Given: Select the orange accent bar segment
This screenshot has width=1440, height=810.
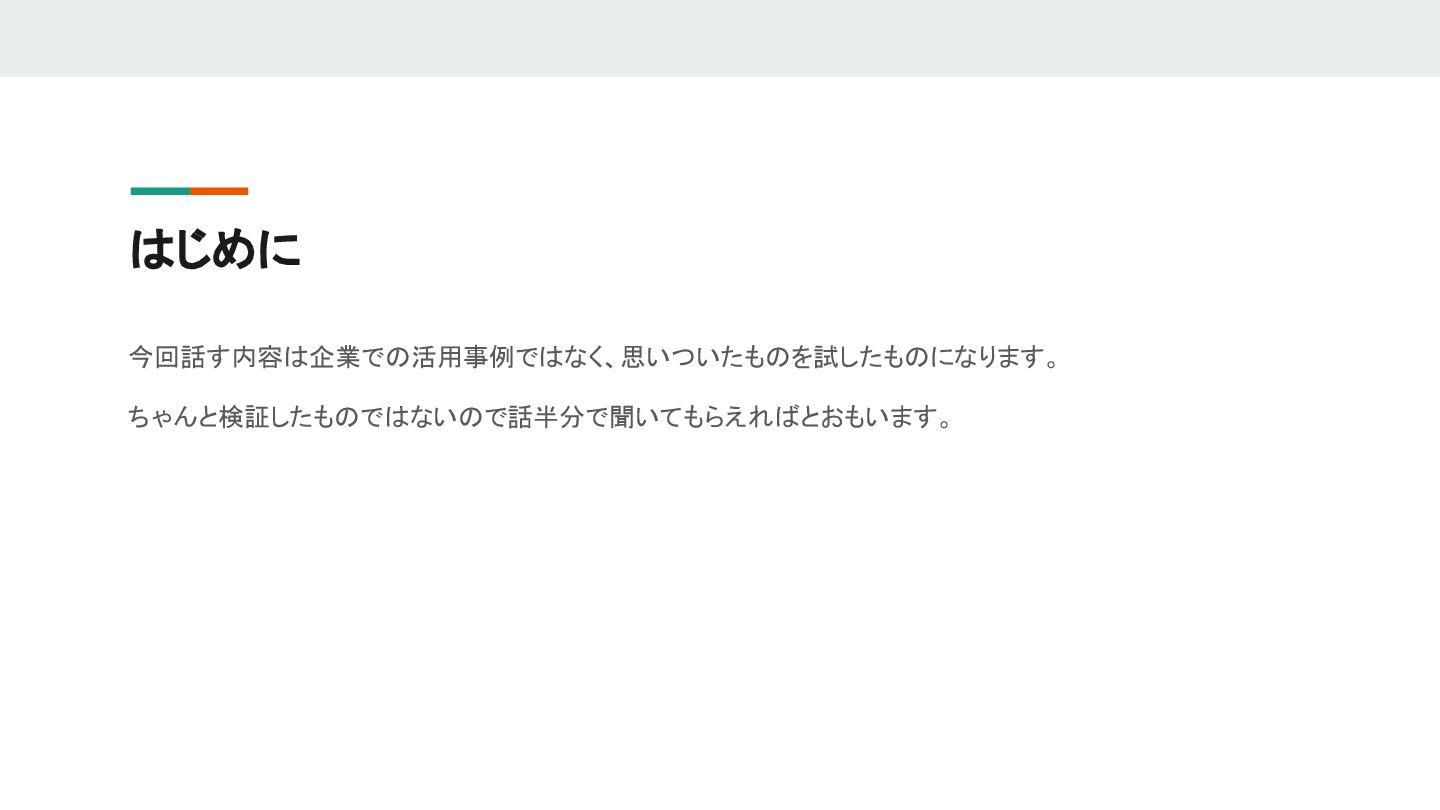Looking at the screenshot, I should click(x=219, y=191).
